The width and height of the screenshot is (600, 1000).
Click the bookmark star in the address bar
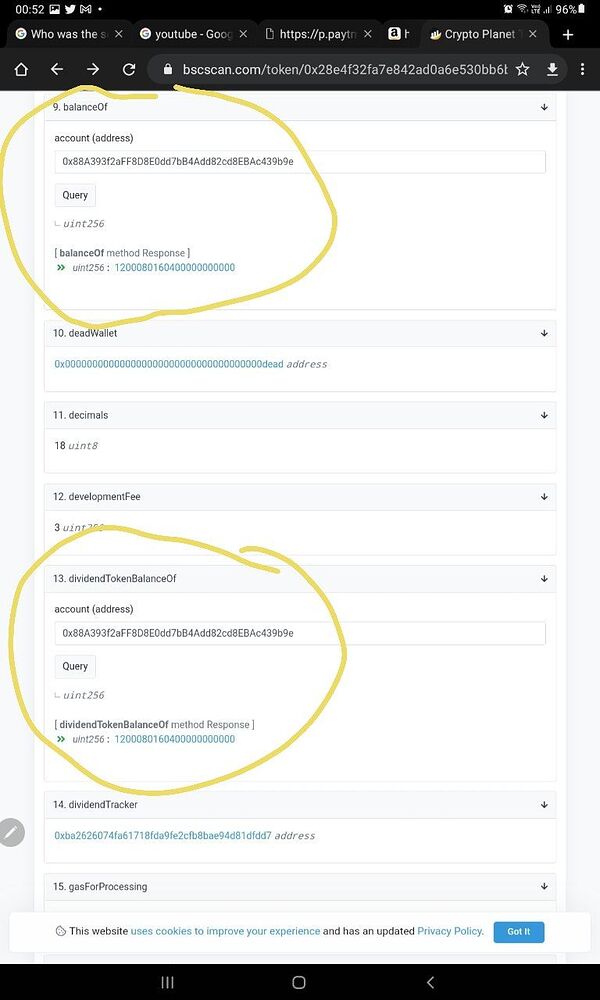(x=524, y=70)
